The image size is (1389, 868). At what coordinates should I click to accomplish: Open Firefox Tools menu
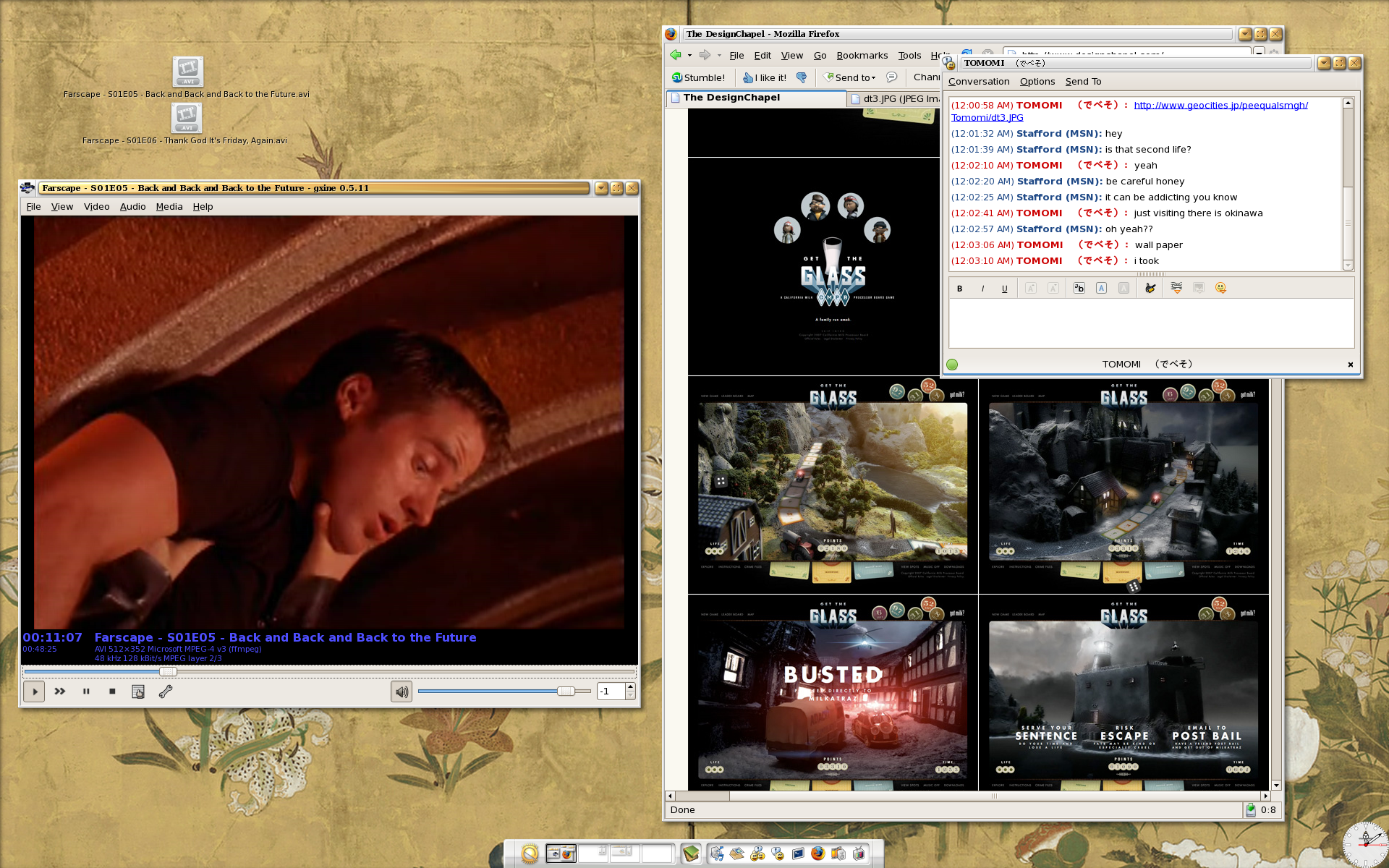coord(909,56)
